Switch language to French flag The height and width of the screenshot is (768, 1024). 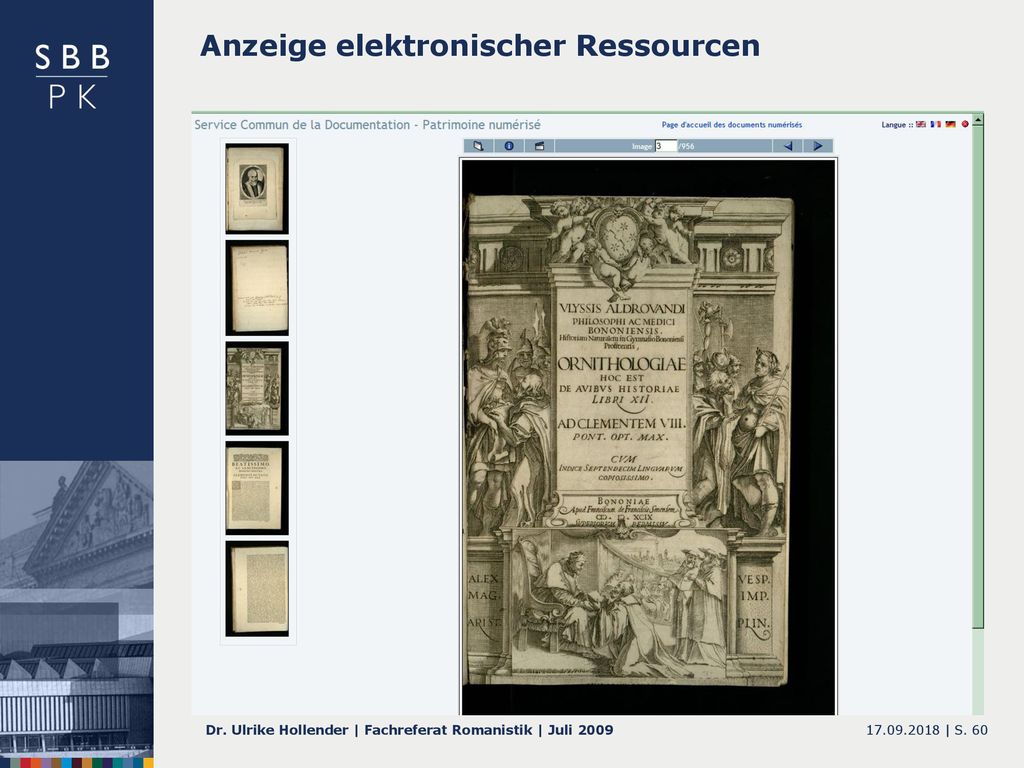936,124
